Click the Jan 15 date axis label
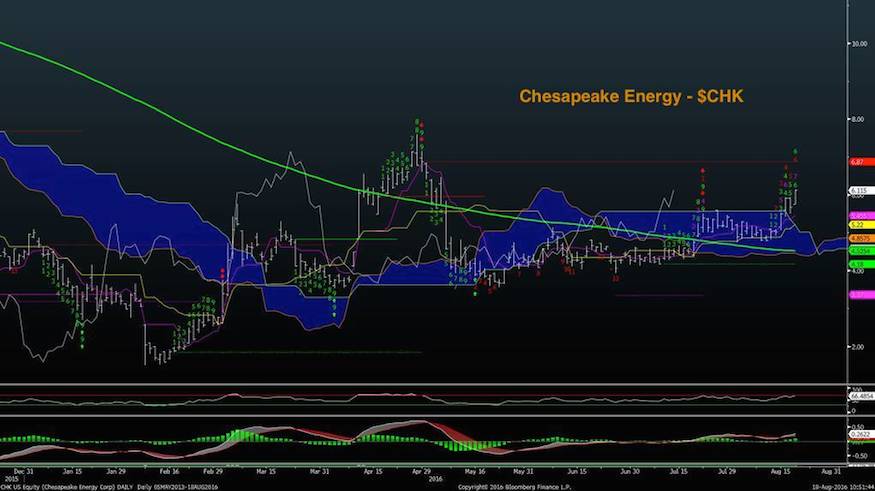 coord(72,471)
